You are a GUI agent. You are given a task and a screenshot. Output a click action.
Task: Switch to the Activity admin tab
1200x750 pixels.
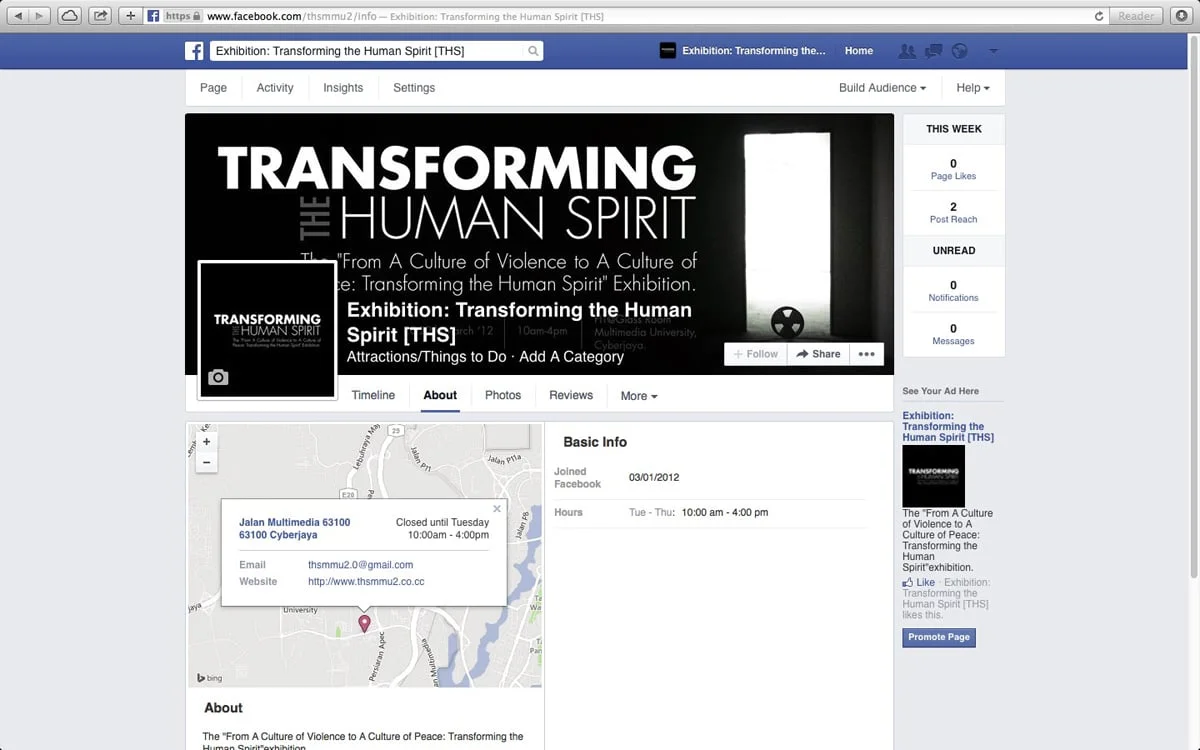pyautogui.click(x=275, y=88)
